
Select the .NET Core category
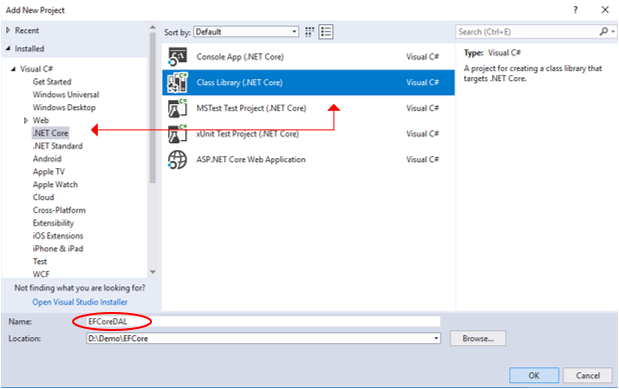point(50,133)
